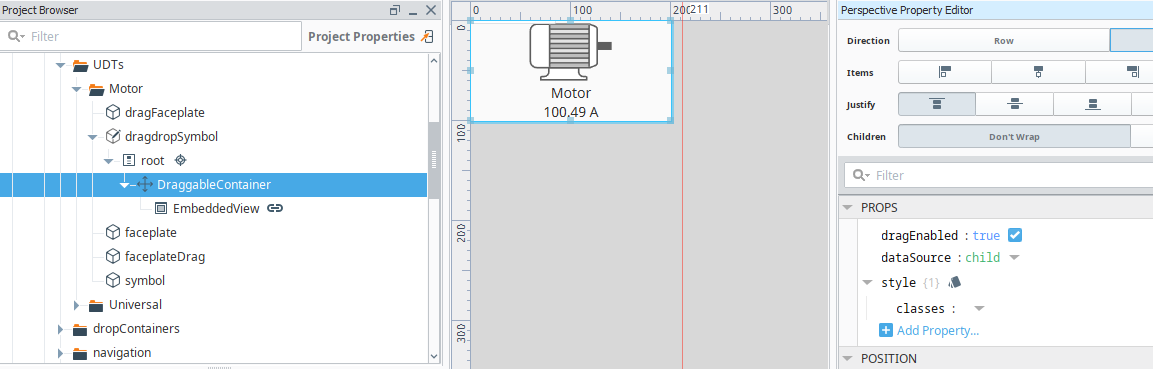Collapse the root node
Screen dimensions: 1153x369
(109, 160)
